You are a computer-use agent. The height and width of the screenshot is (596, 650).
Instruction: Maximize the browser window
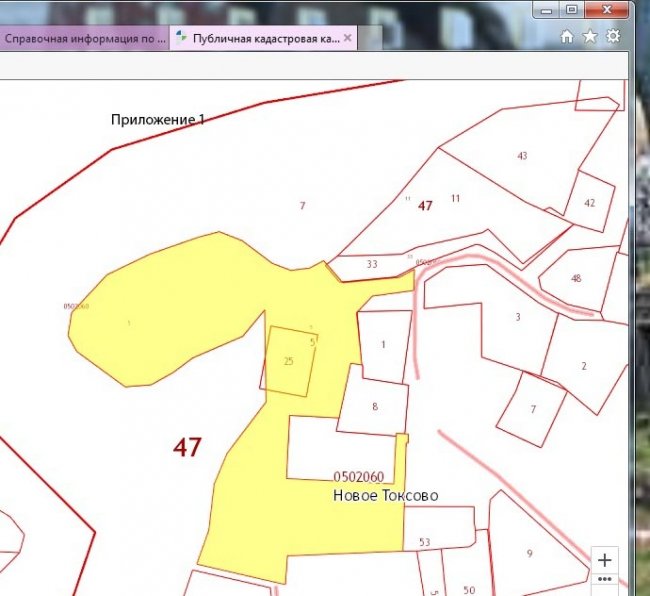(572, 9)
